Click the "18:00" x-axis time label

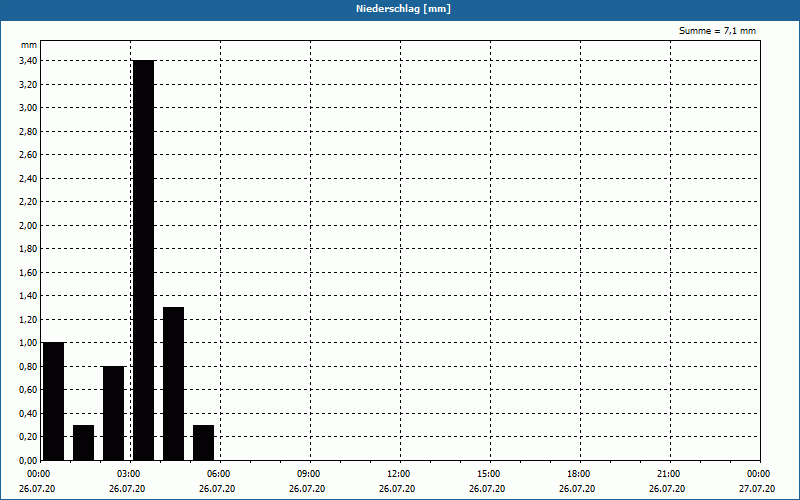pos(578,474)
